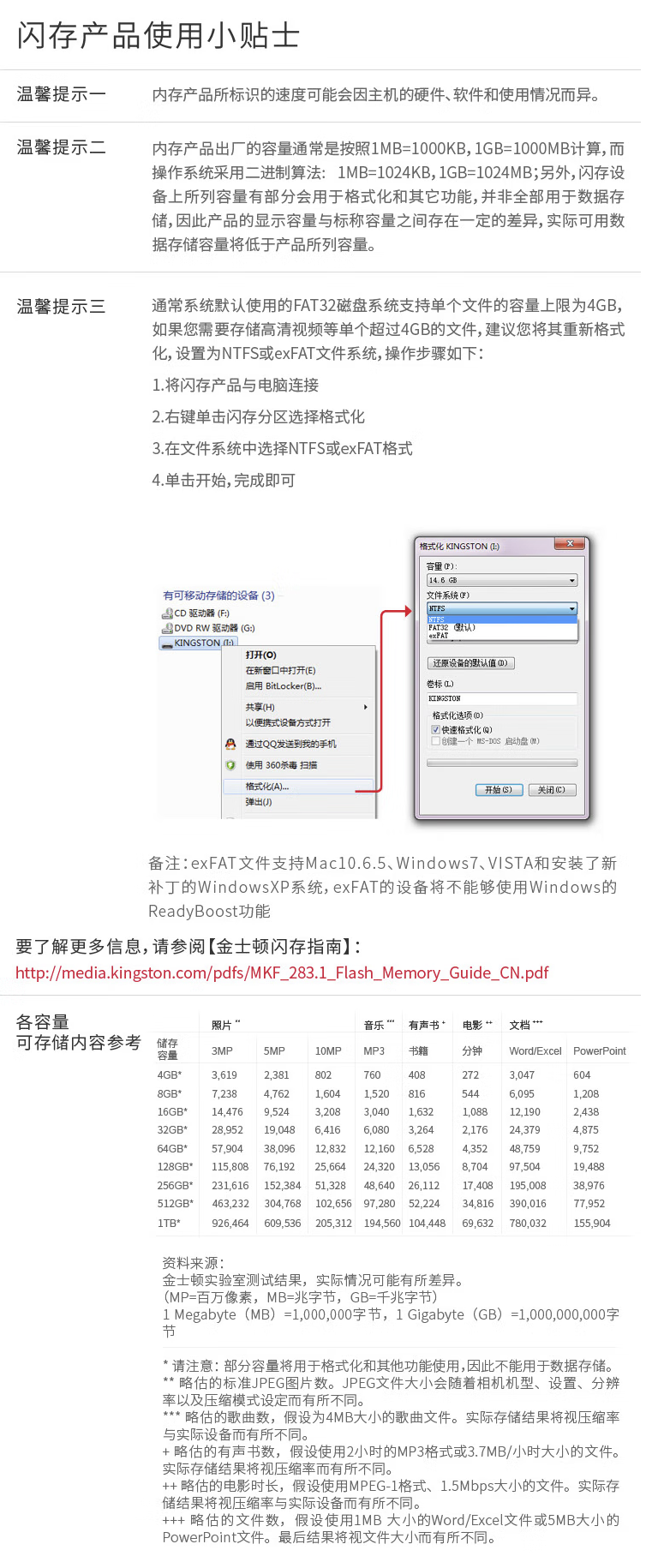Screen dimensions: 646x1568
Task: Click the Word/Excel column header
Action: click(x=535, y=1051)
